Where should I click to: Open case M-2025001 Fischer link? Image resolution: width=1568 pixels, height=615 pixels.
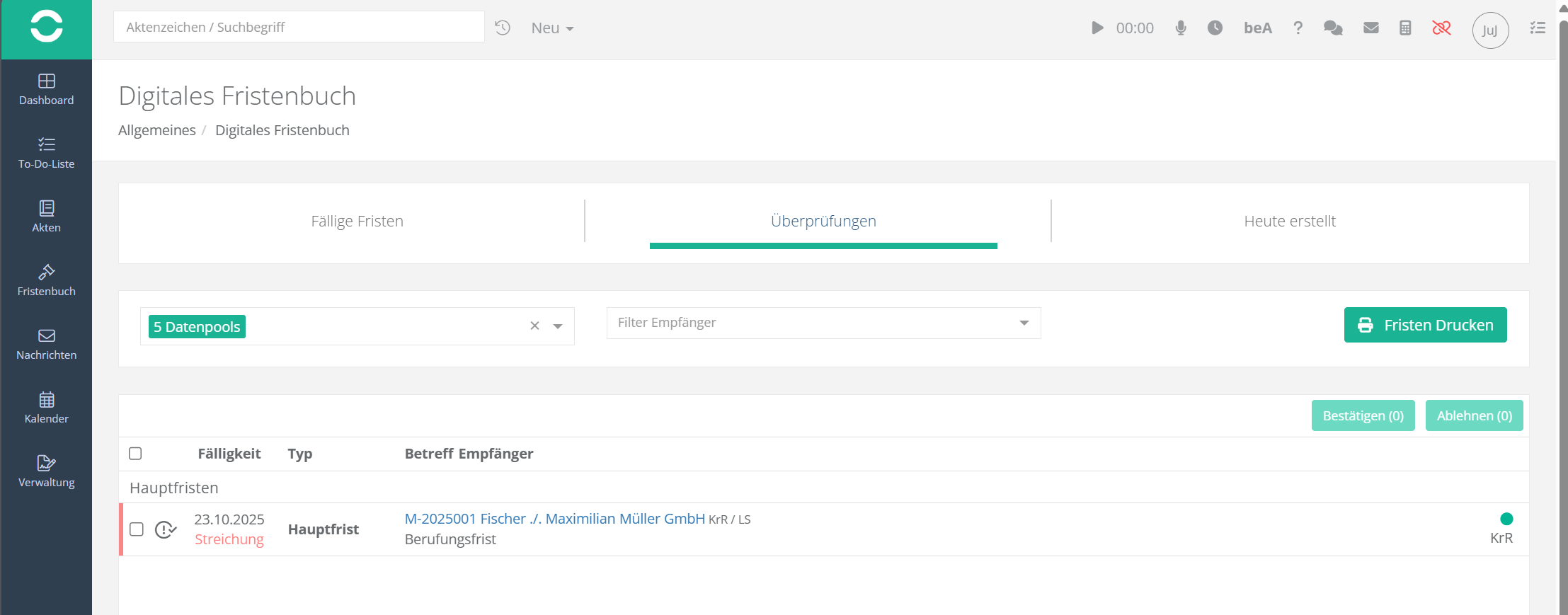[554, 519]
